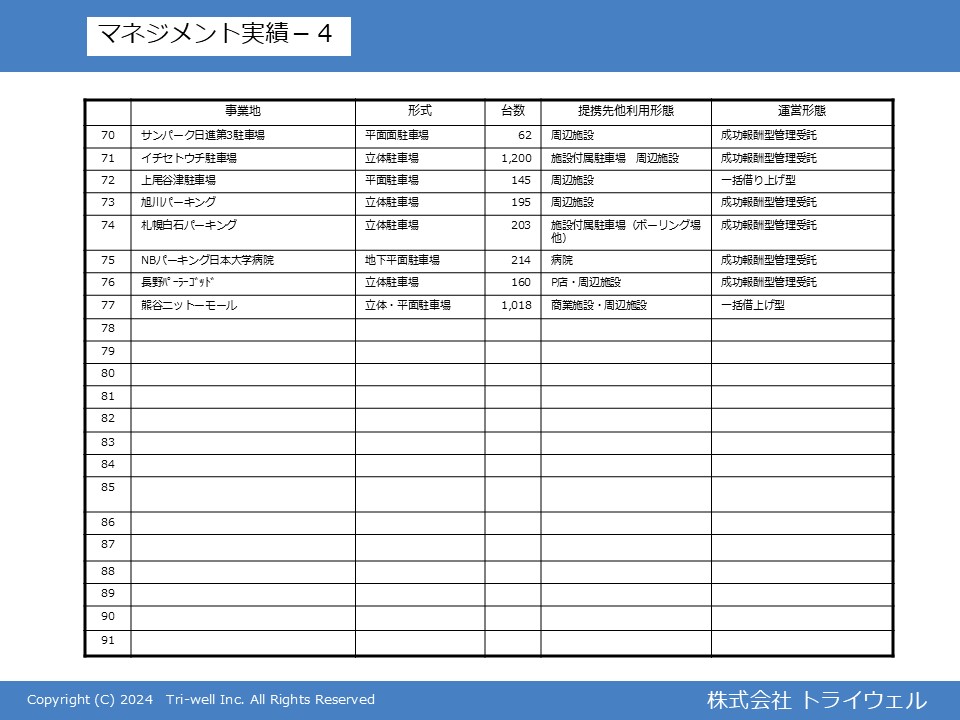
Task: Click "周辺施設" in row 73
Action: click(x=572, y=202)
